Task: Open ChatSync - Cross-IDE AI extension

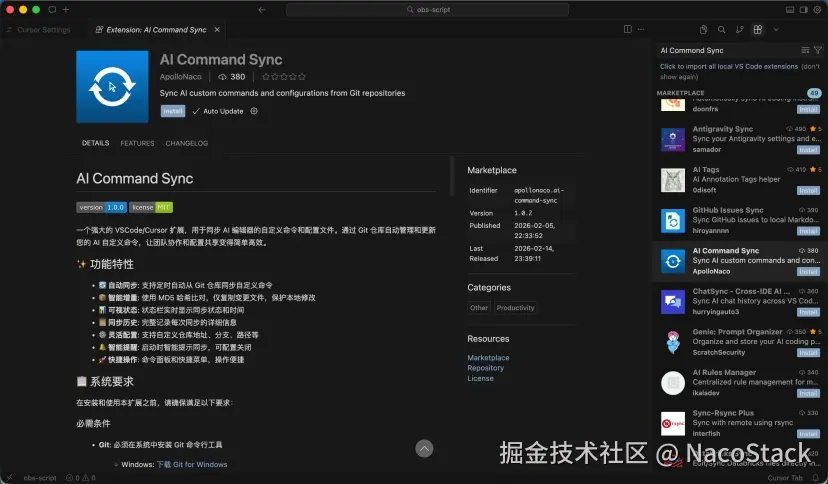Action: coord(739,301)
